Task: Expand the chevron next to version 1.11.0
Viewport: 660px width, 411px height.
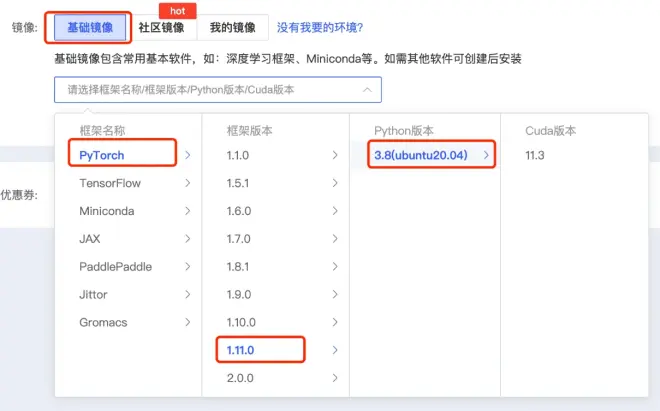Action: (x=335, y=350)
